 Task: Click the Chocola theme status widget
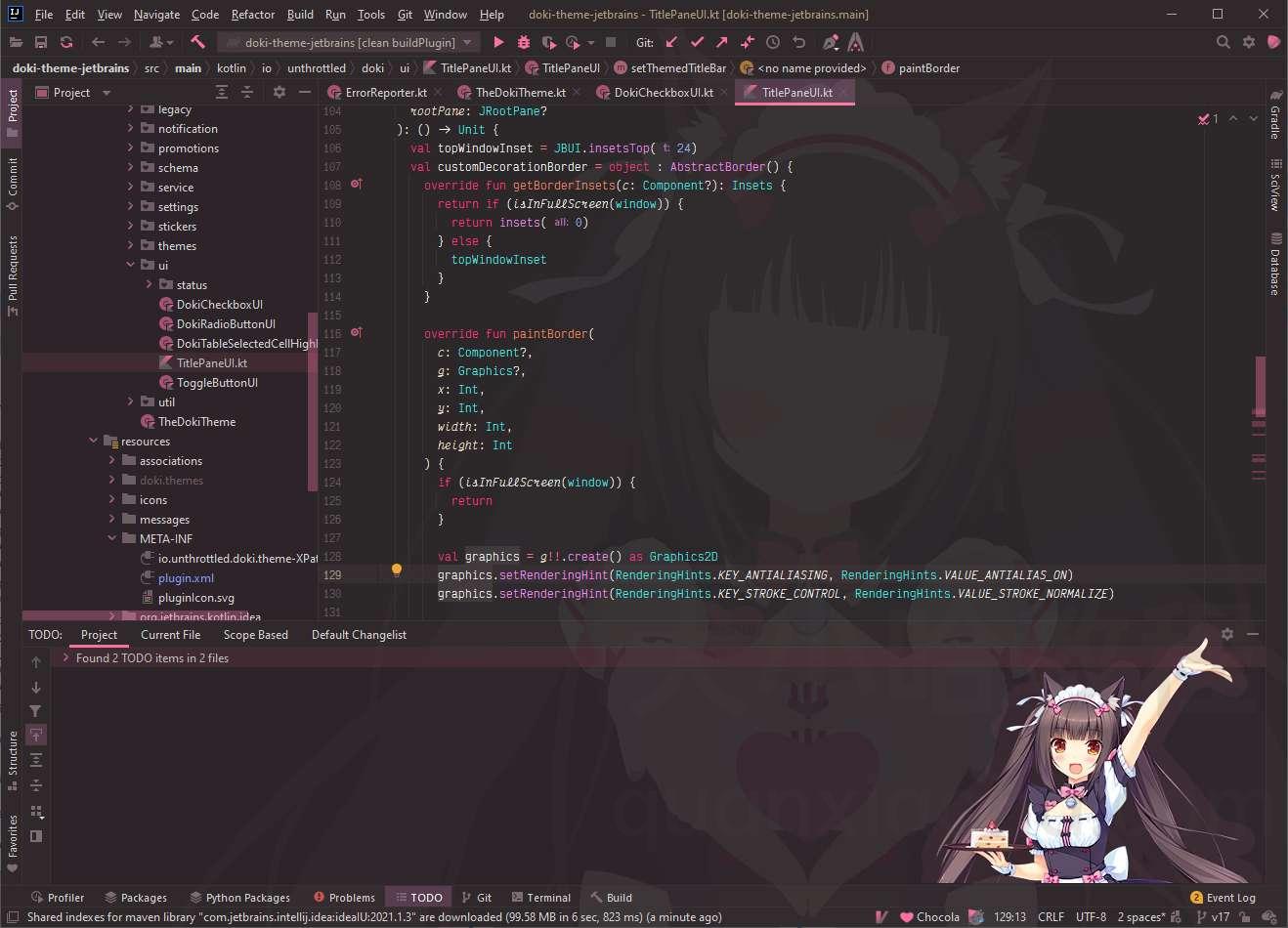(x=929, y=916)
